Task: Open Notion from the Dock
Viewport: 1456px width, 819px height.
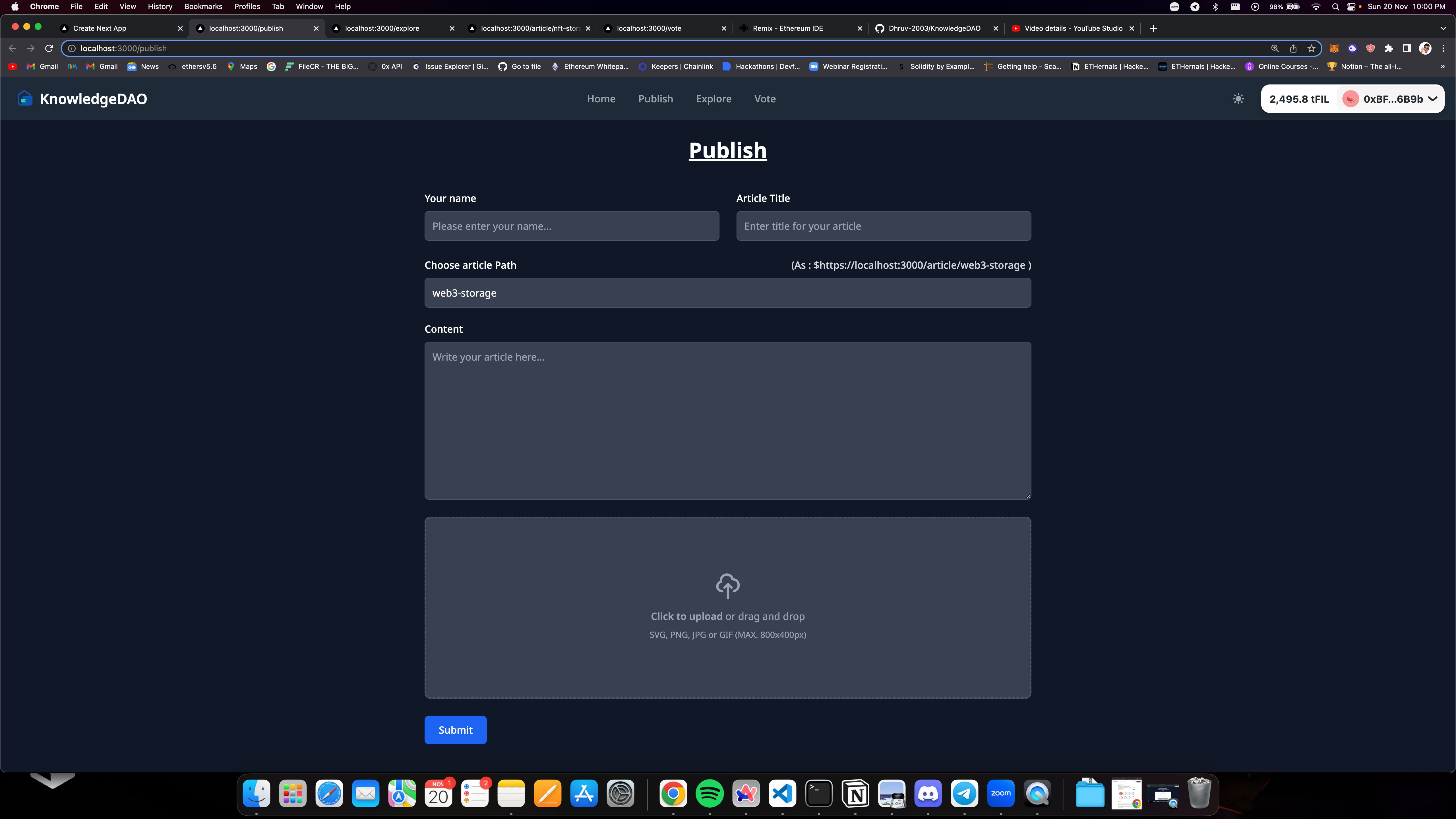Action: point(855,794)
